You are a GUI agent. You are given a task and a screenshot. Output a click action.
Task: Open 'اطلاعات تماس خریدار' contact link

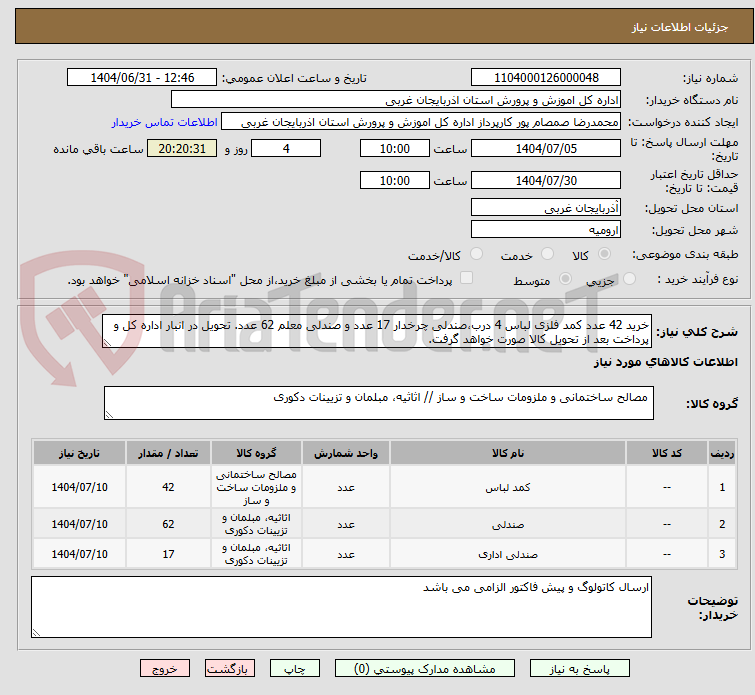pos(164,122)
